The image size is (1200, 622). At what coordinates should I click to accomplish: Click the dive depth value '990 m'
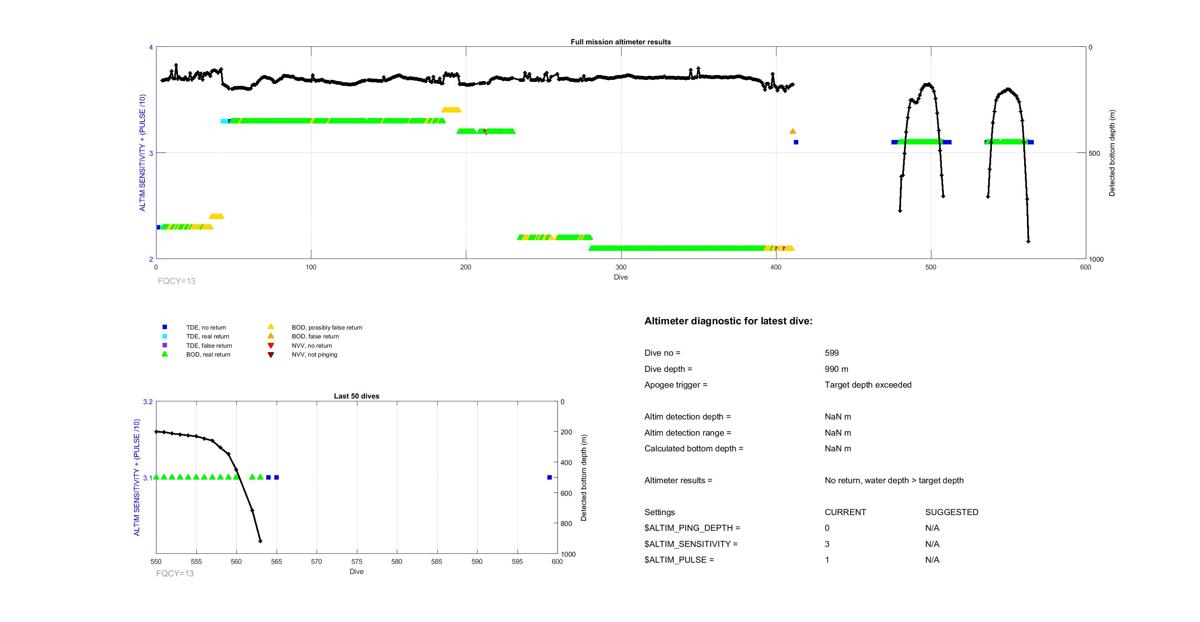837,369
